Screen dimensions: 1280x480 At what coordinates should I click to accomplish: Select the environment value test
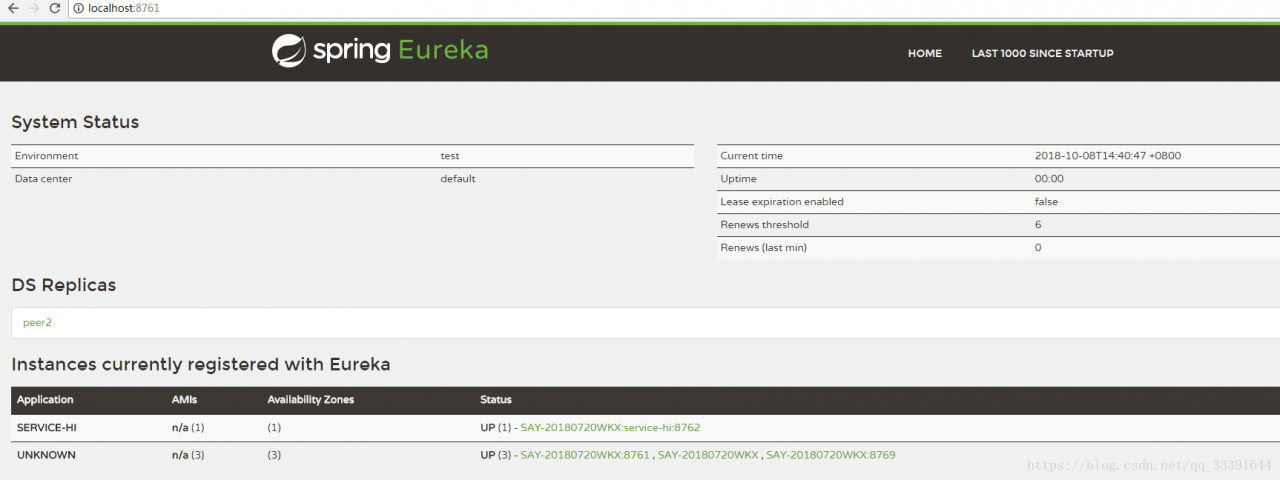pyautogui.click(x=450, y=156)
